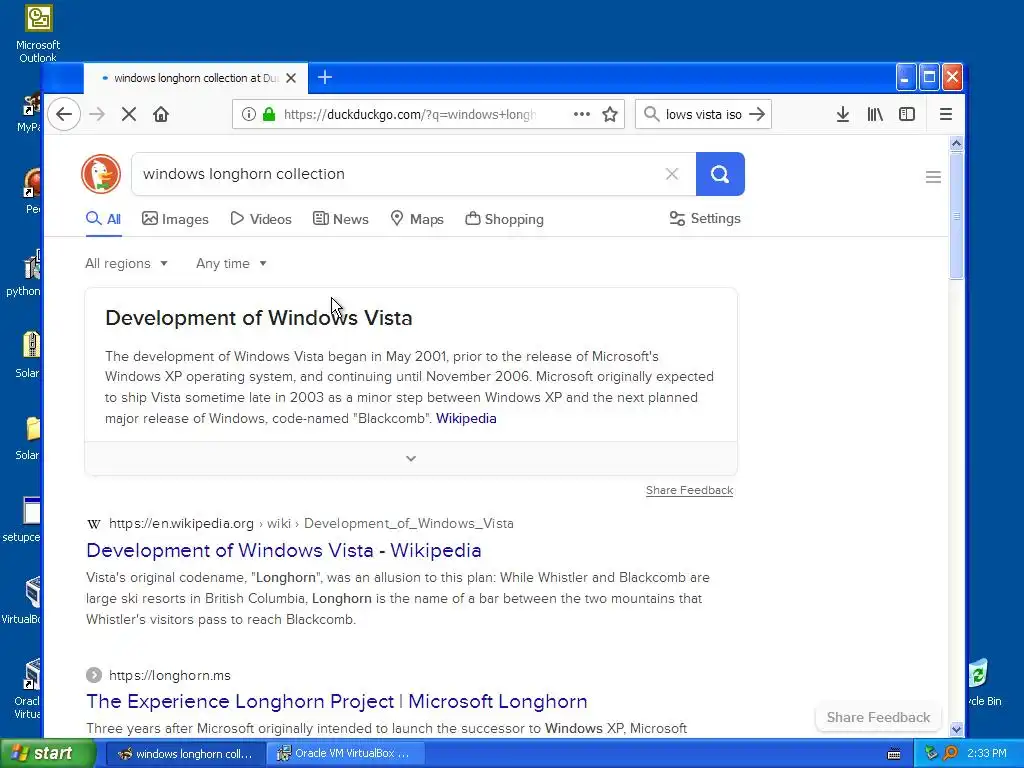Go back with the browser back arrow
This screenshot has width=1024, height=768.
[64, 114]
